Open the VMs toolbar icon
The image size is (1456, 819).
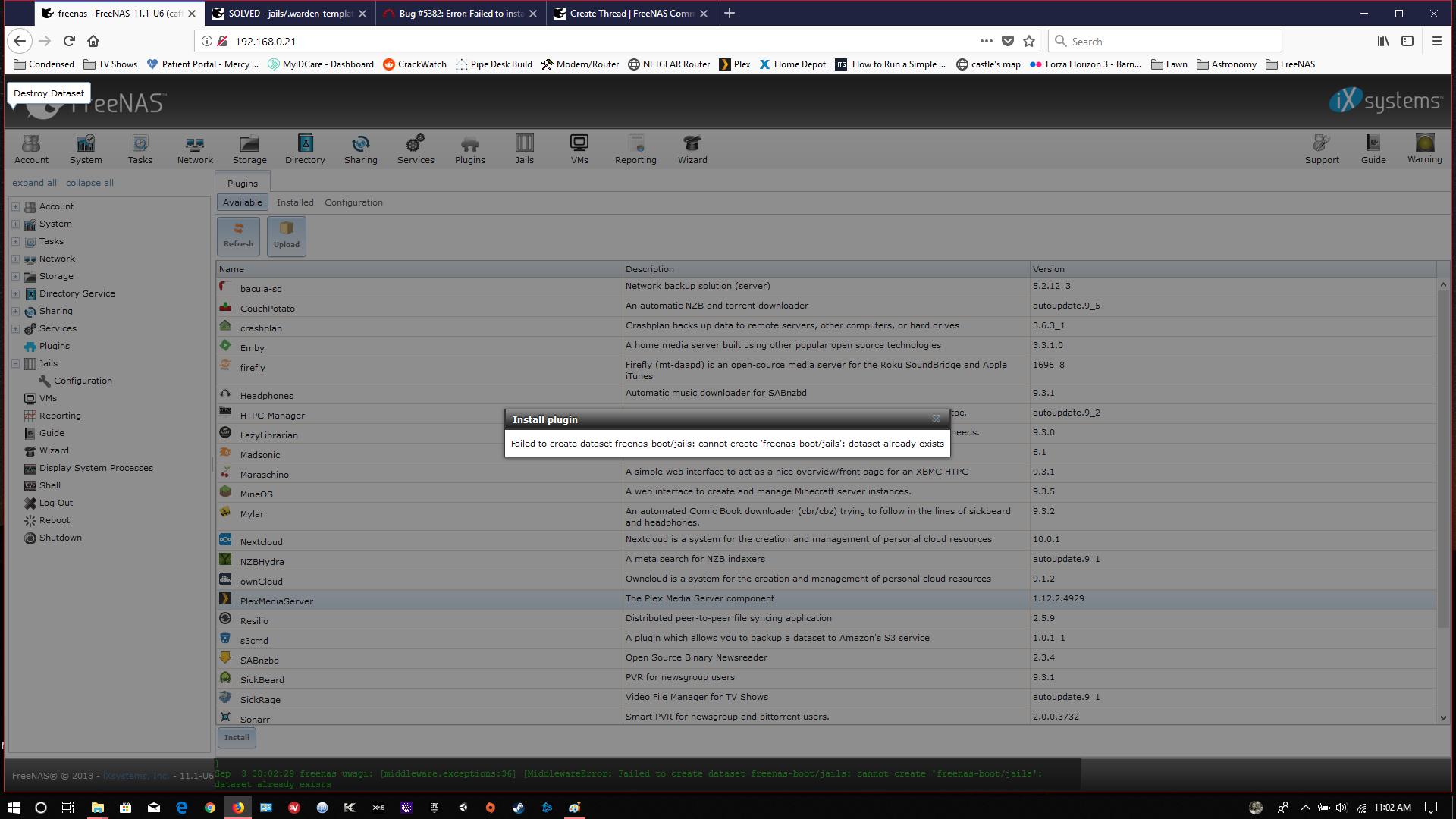tap(579, 149)
